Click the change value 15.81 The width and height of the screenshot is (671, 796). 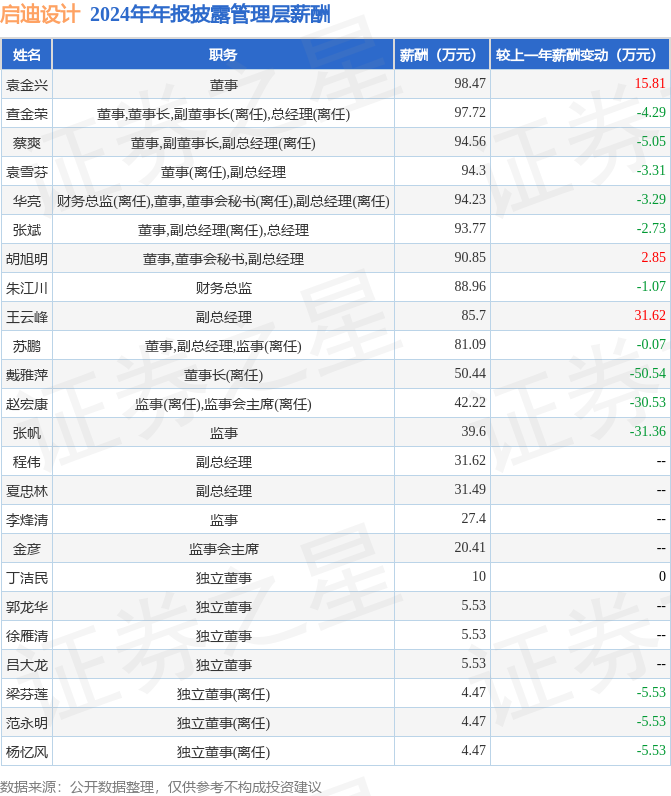click(x=650, y=83)
